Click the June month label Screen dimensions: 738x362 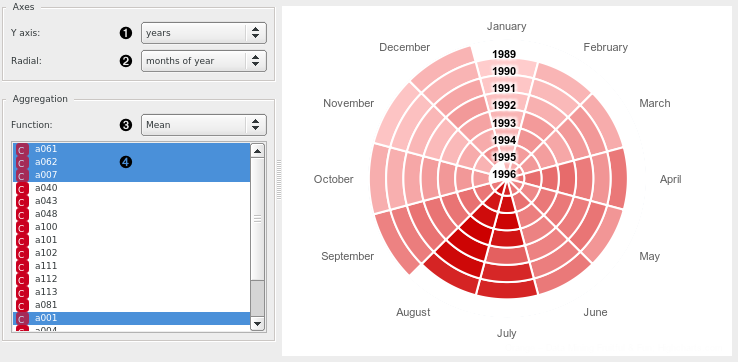click(x=595, y=312)
